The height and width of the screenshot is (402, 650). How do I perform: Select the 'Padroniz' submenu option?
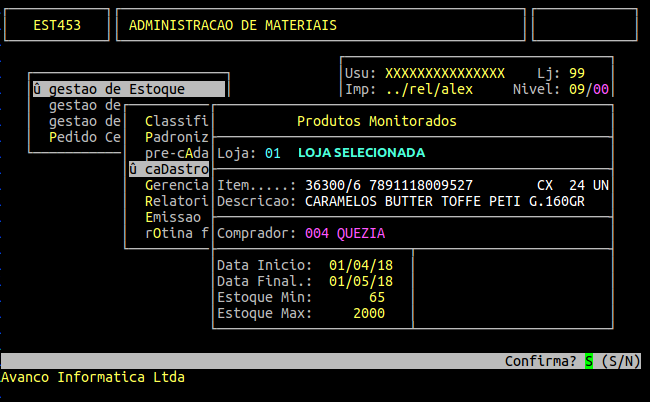176,137
